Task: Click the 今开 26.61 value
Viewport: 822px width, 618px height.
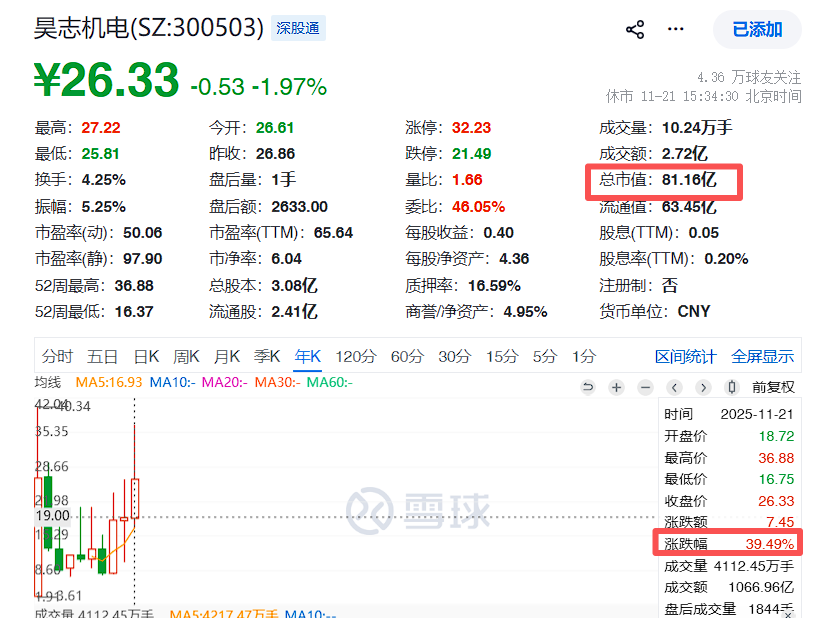Action: point(275,127)
